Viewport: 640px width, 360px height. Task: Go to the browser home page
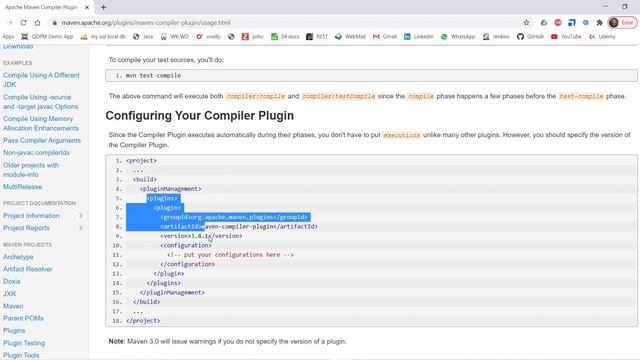pyautogui.click(x=37, y=22)
